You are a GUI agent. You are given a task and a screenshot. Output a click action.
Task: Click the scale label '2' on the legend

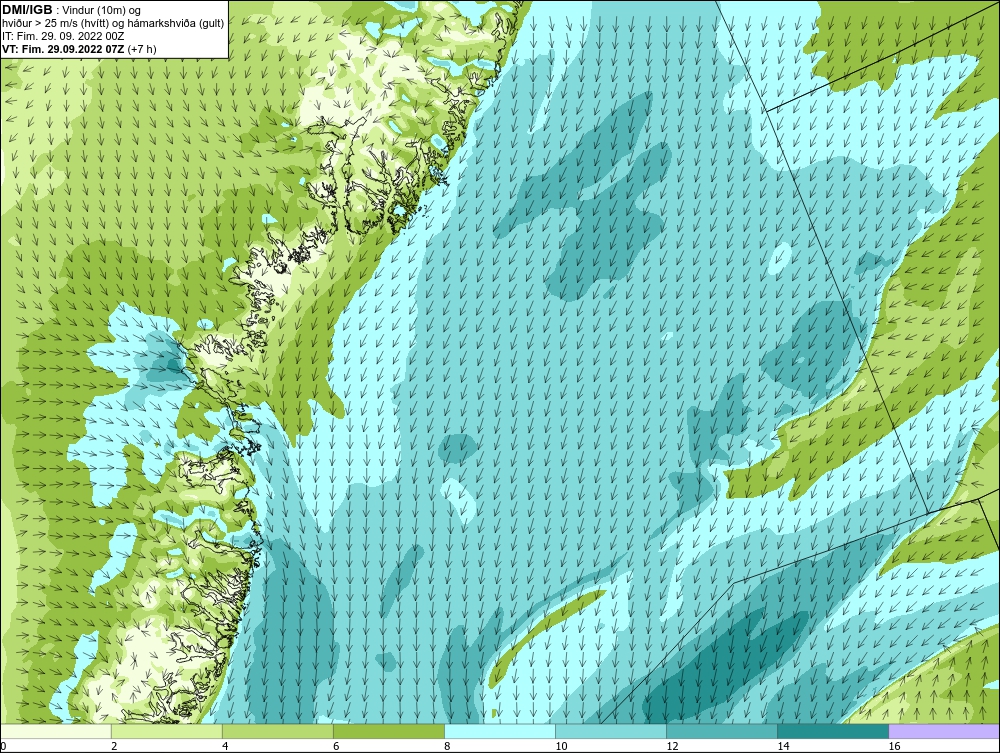(x=114, y=747)
